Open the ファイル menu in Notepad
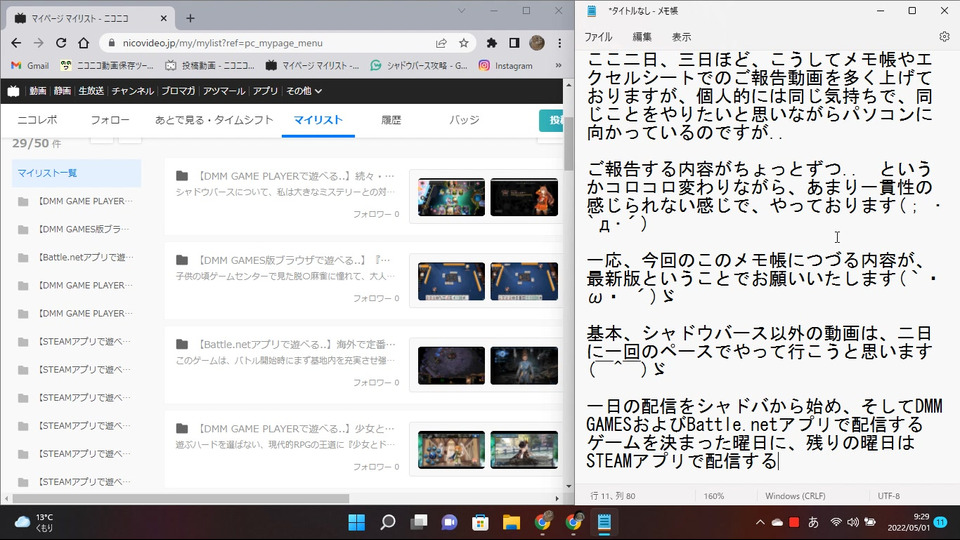This screenshot has height=540, width=960. 598,37
